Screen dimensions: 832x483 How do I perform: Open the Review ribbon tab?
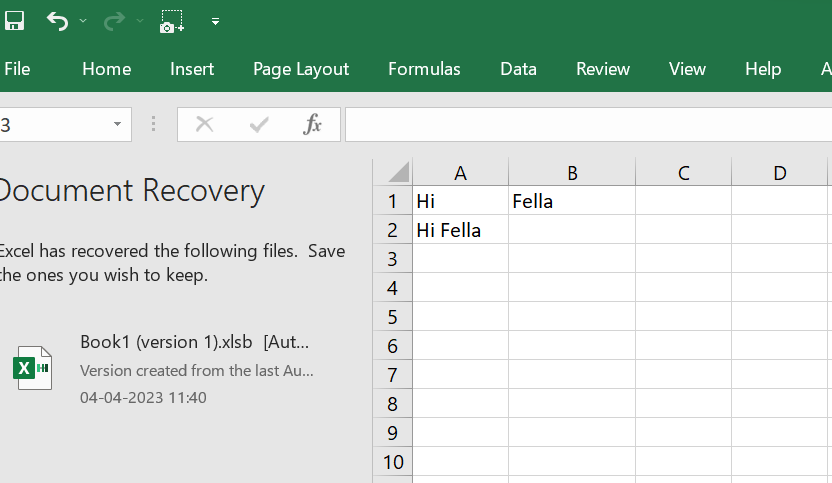point(603,69)
